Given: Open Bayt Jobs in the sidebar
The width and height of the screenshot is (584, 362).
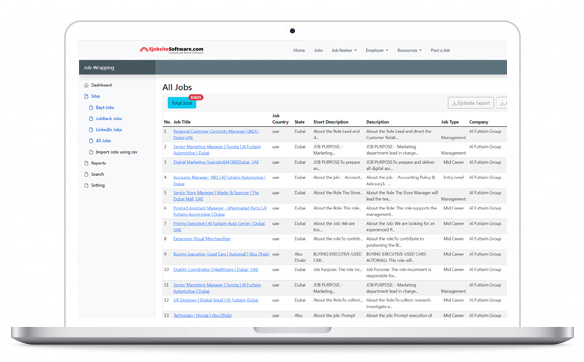Looking at the screenshot, I should 105,108.
